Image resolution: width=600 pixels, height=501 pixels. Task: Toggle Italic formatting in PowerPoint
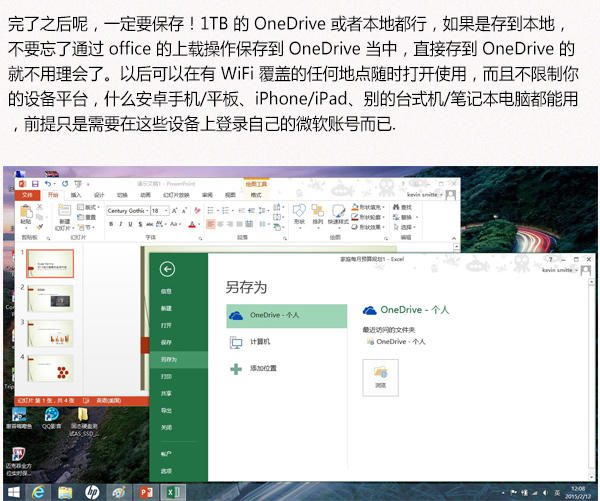(x=121, y=224)
